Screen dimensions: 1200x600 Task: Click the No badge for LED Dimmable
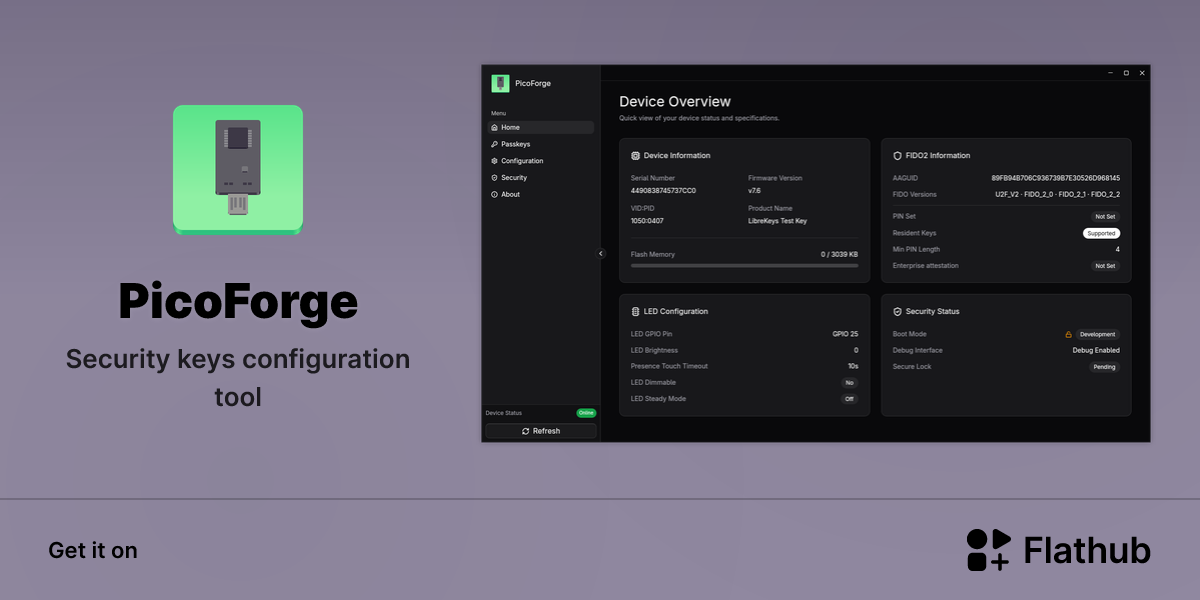click(849, 383)
